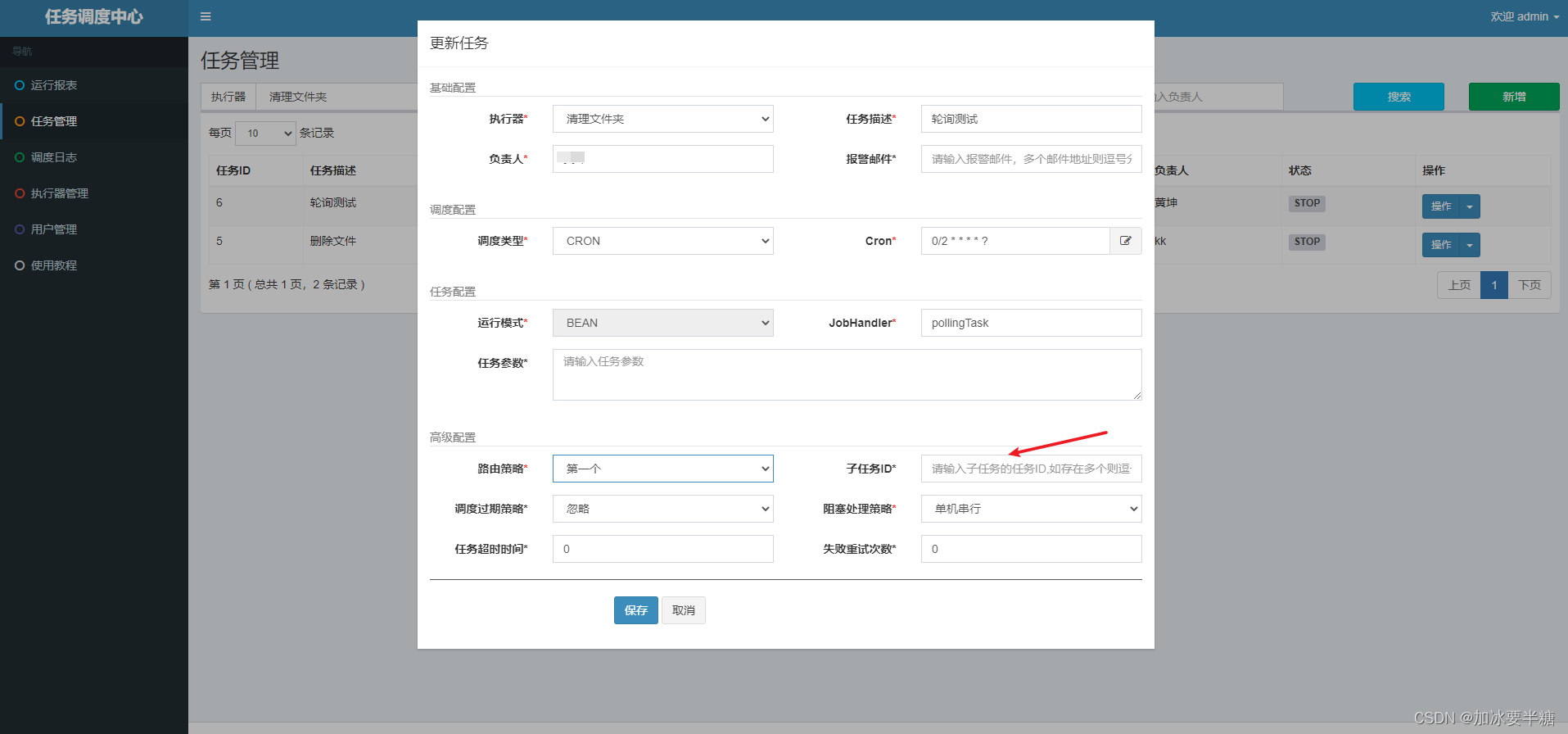This screenshot has width=1568, height=734.
Task: Open the records-per-page dropdown showing 10
Action: 265,133
